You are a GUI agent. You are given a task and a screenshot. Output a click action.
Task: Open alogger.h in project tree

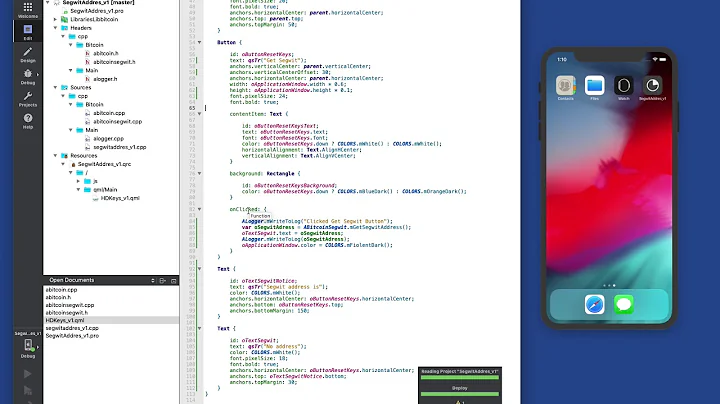pyautogui.click(x=105, y=79)
